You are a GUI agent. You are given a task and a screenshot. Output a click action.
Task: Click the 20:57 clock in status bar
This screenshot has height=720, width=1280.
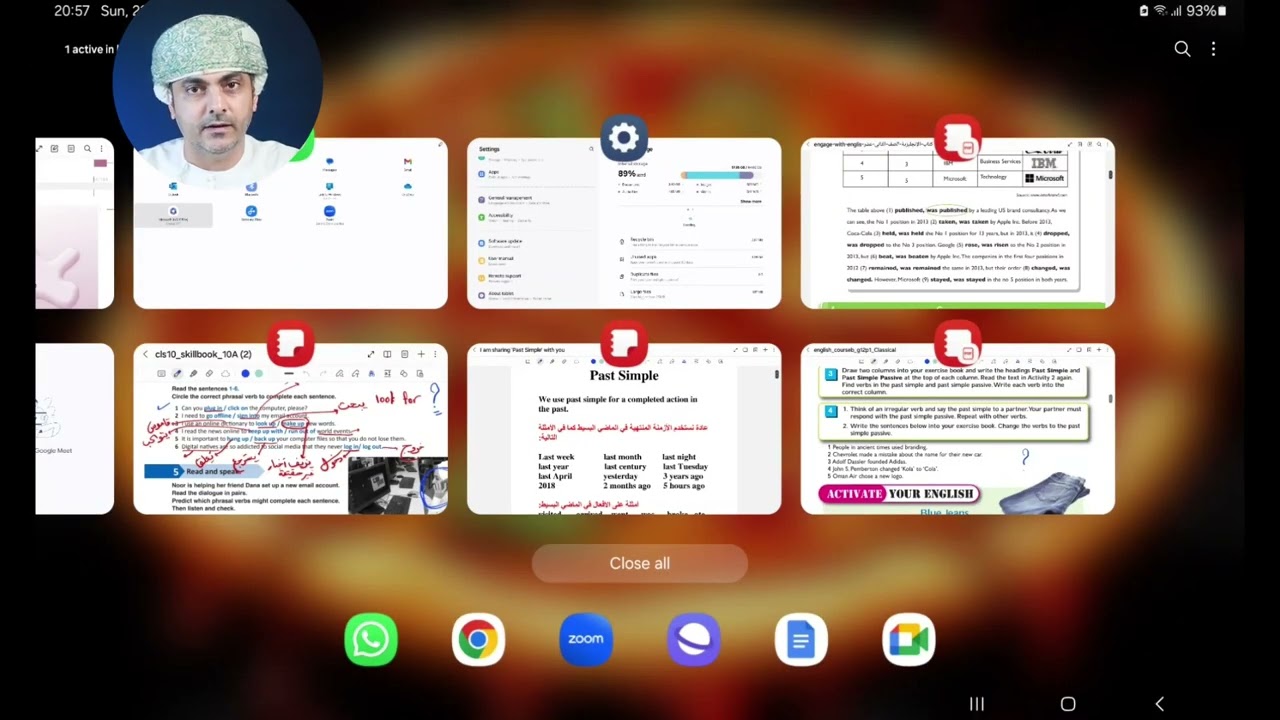(72, 11)
